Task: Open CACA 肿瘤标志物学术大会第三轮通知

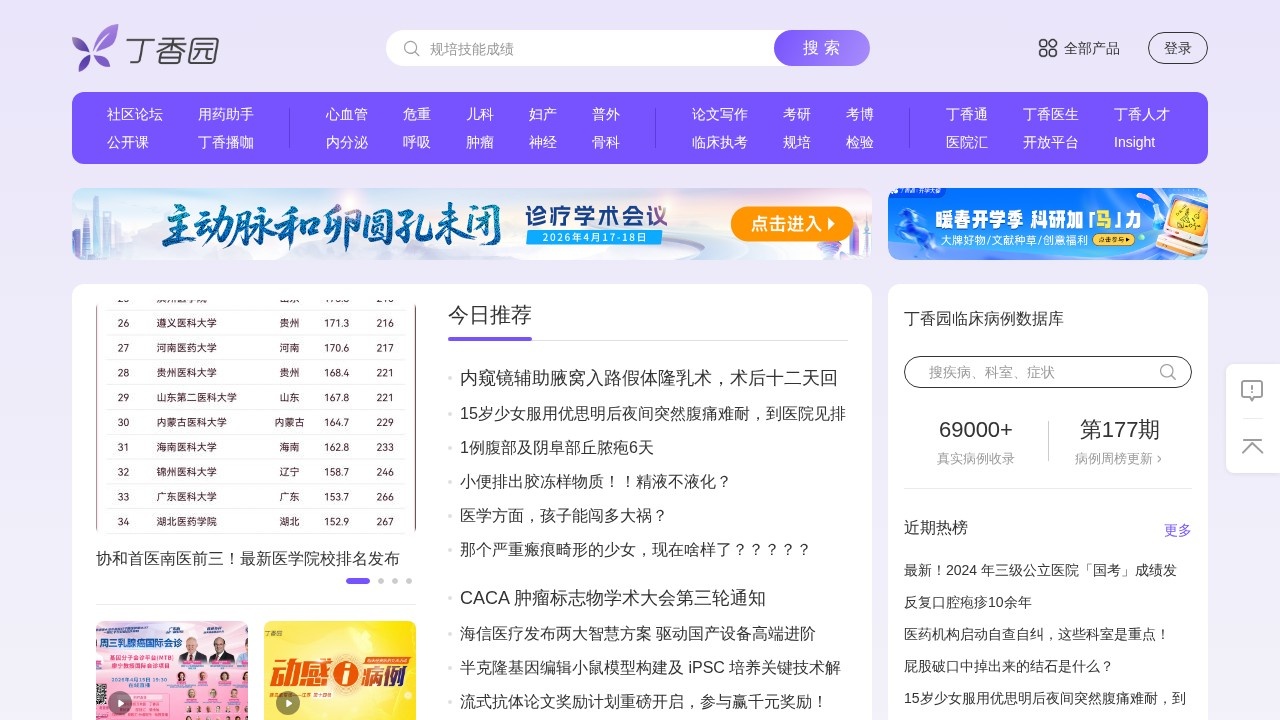Action: click(x=613, y=598)
